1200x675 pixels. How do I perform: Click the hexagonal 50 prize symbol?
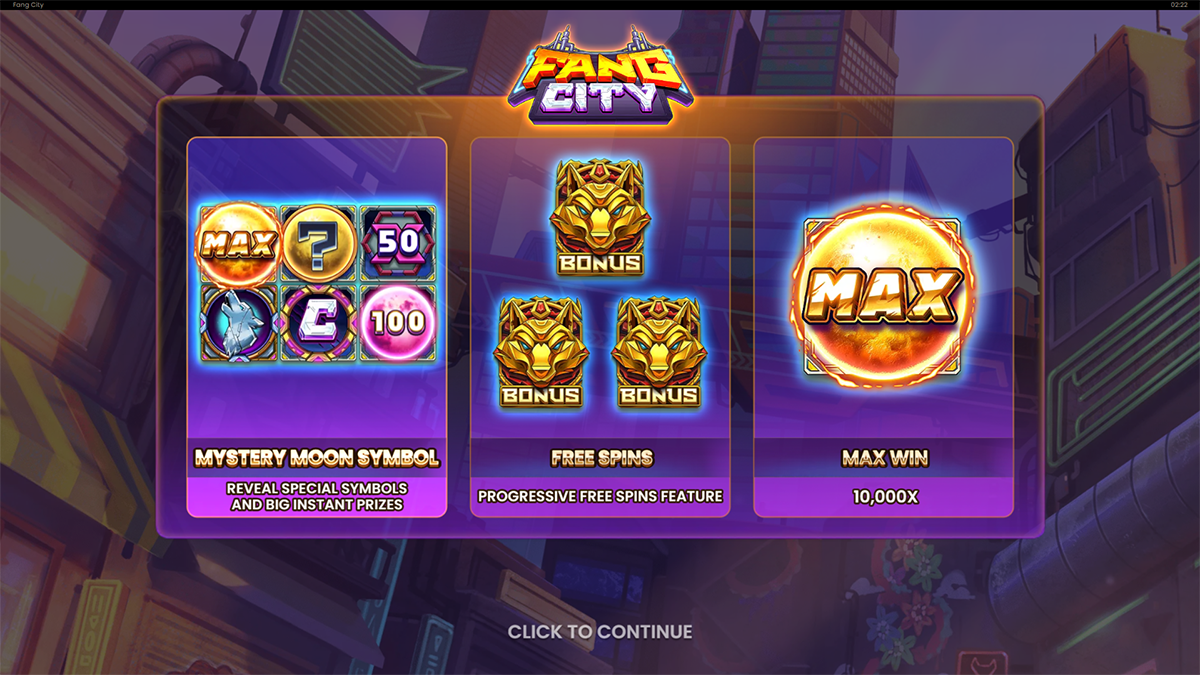click(397, 245)
